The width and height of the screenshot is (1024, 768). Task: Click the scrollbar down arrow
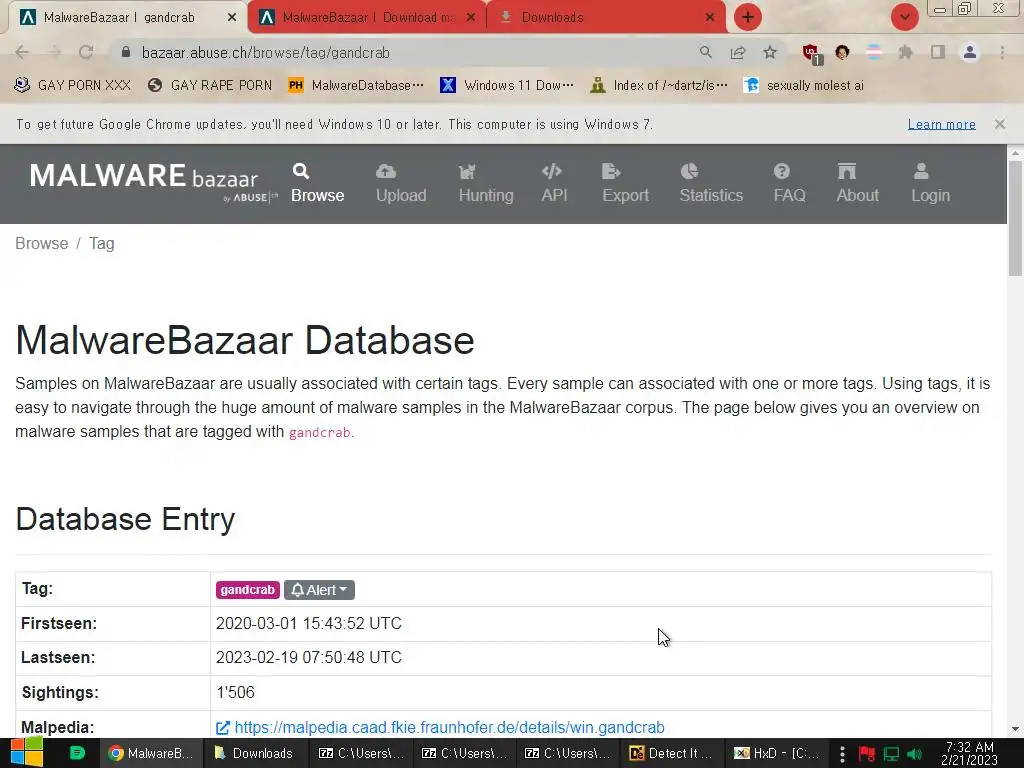tap(1015, 729)
